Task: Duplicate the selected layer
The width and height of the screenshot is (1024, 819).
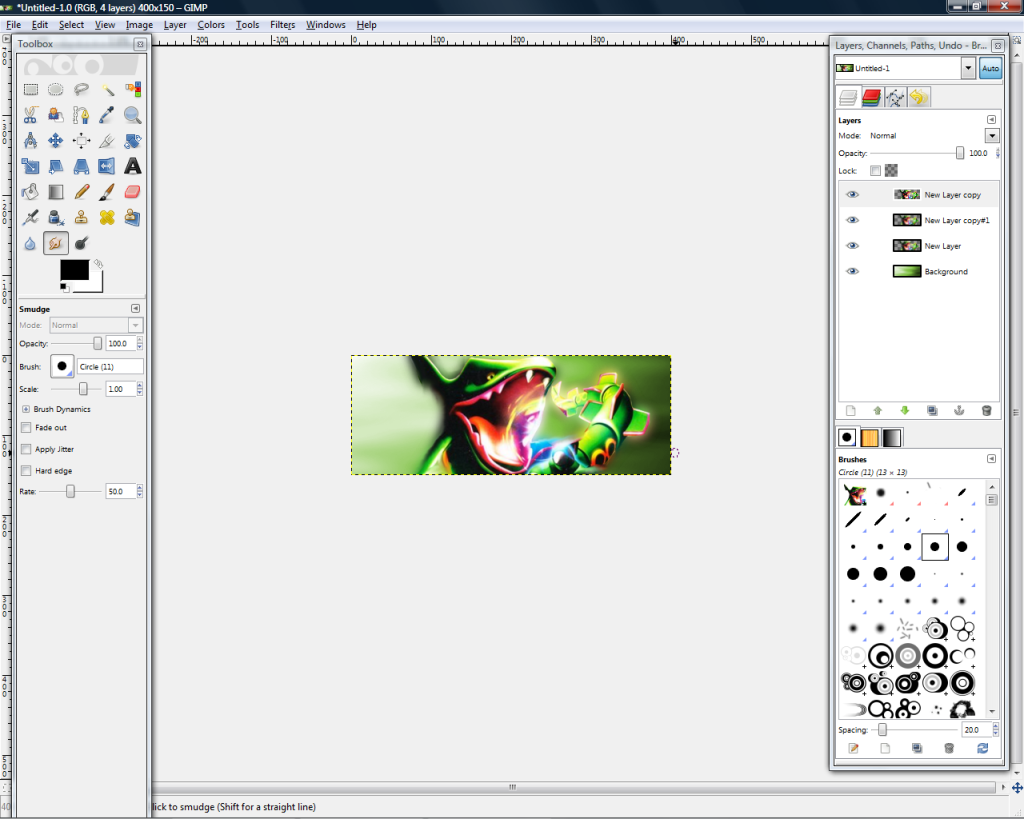Action: coord(932,411)
